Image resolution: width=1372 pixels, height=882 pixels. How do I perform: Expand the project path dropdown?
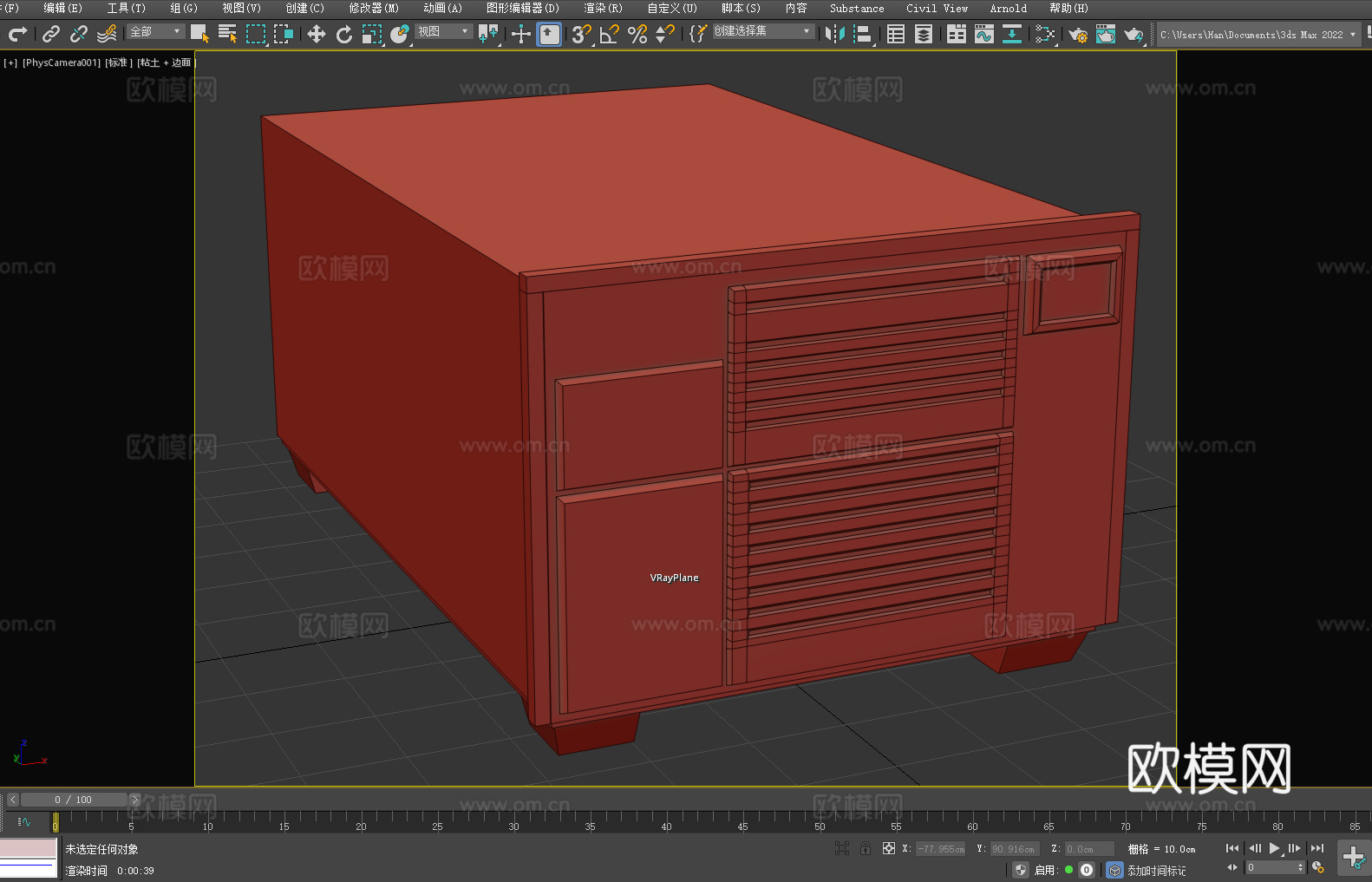click(1353, 35)
